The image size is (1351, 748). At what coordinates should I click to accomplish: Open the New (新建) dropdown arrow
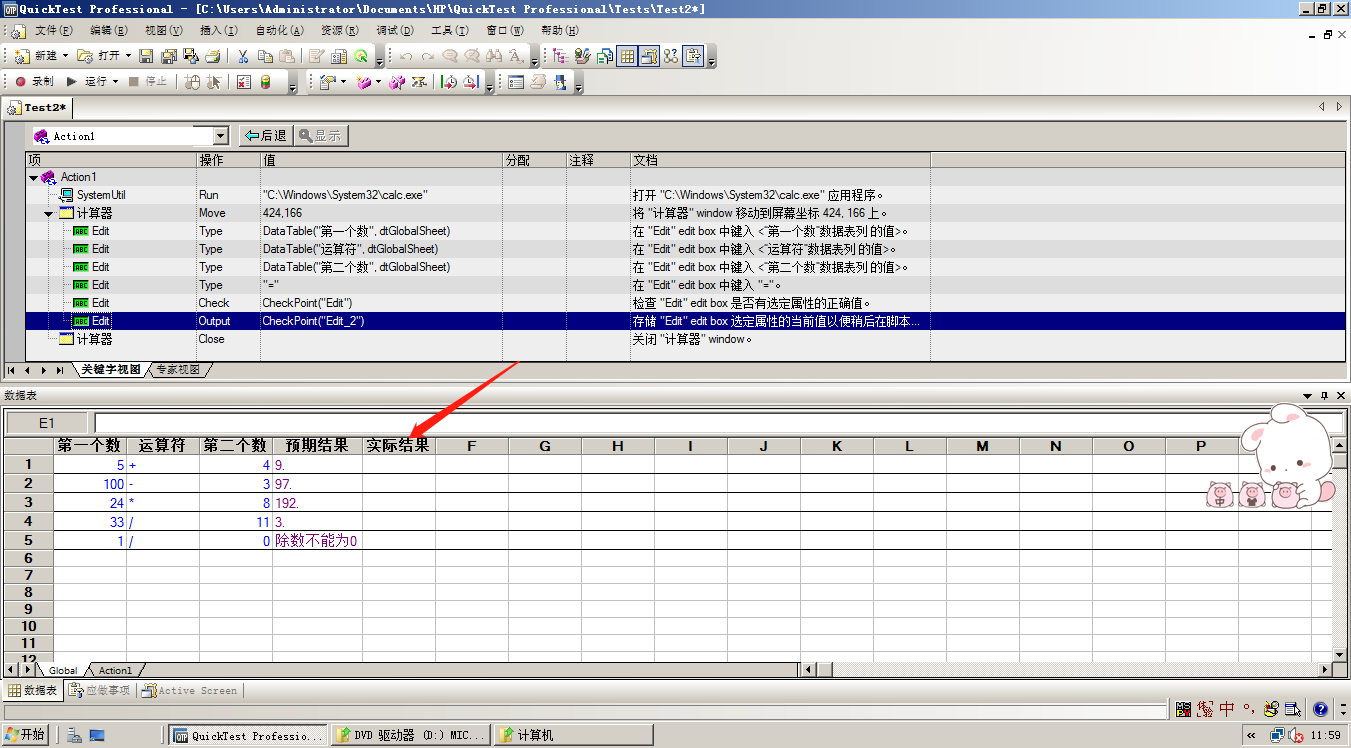(x=66, y=56)
